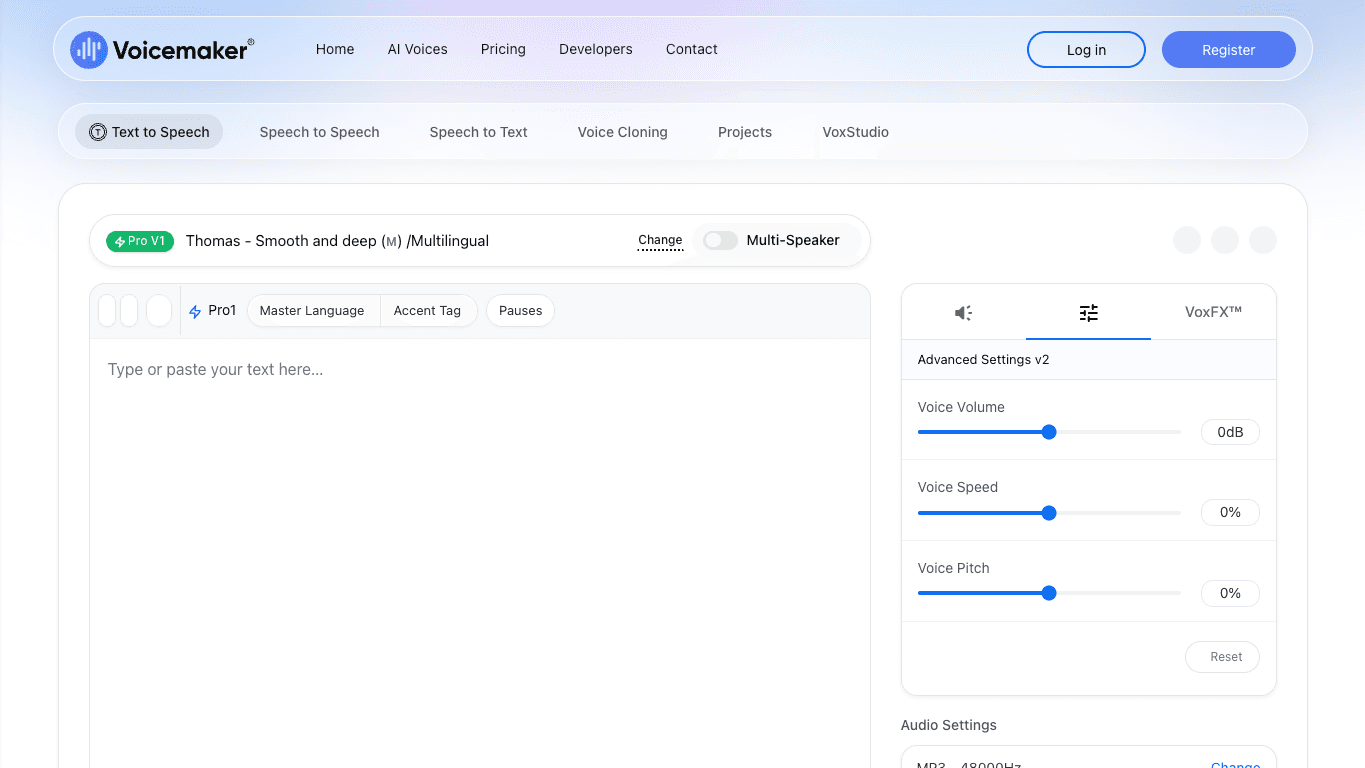Click the Master Language button
Screen dimensions: 1365x768
[x=312, y=311]
